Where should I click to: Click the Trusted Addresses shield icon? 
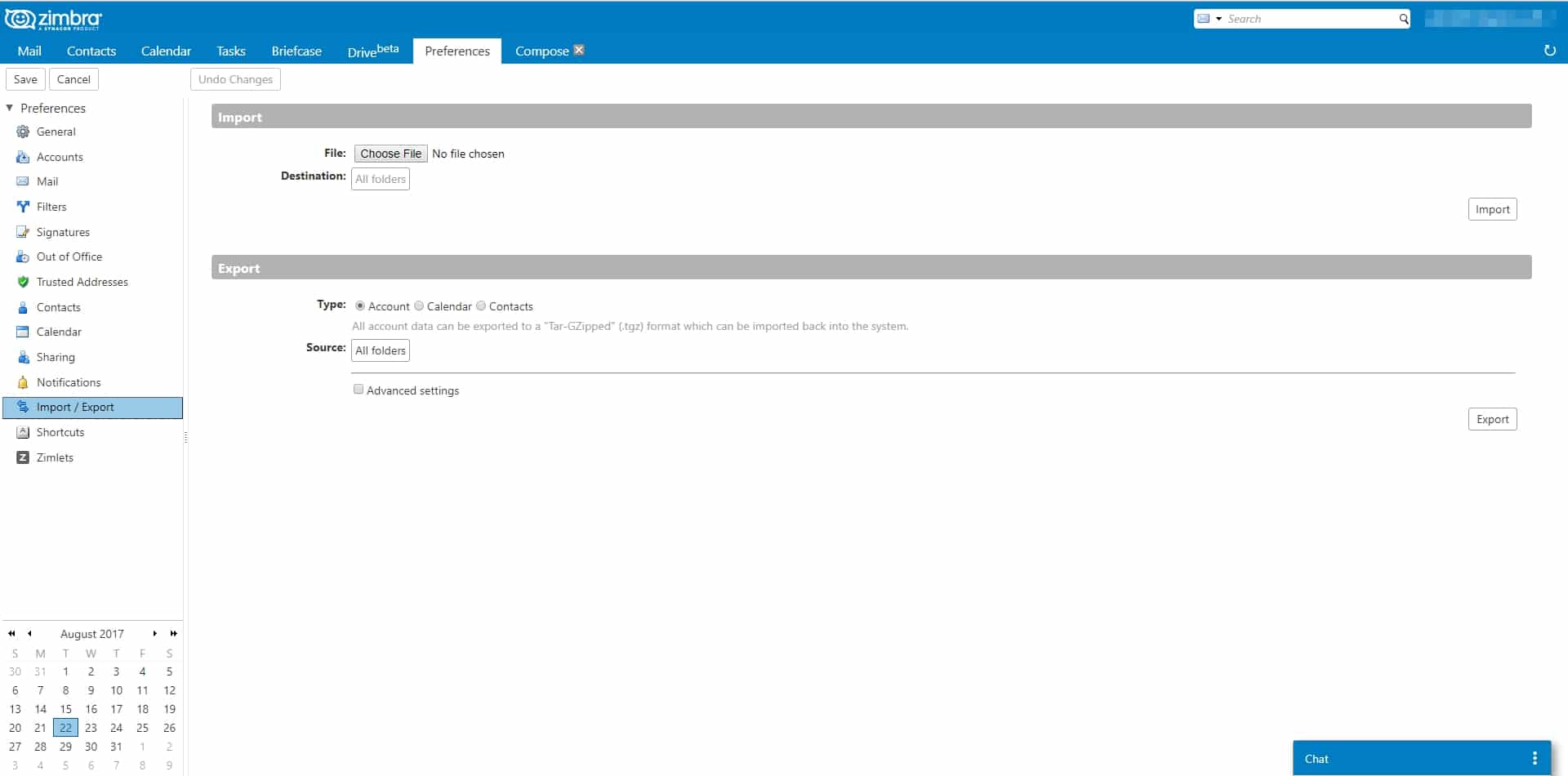(x=23, y=282)
